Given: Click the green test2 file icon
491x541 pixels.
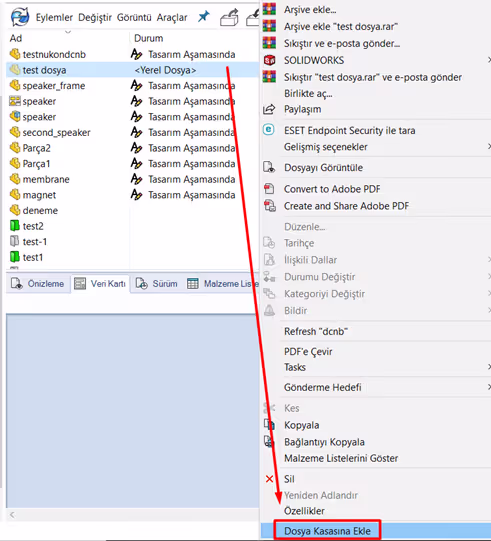Looking at the screenshot, I should [15, 226].
